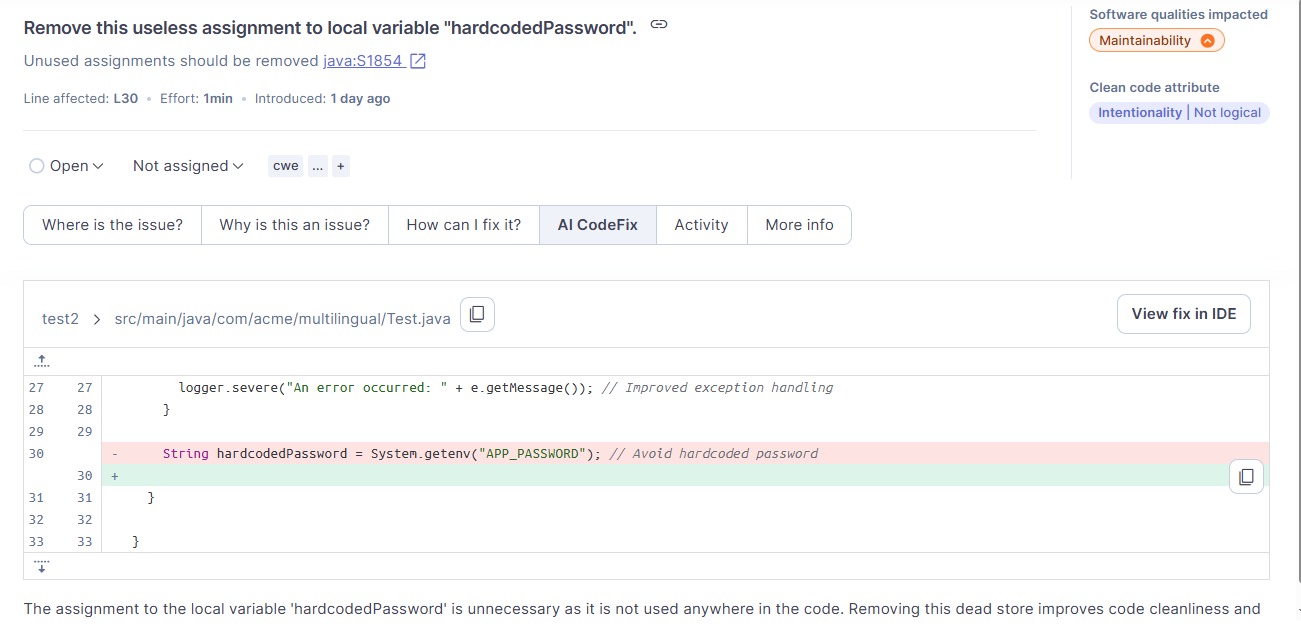The image size is (1301, 639).
Task: Select the Activity tab
Action: click(x=701, y=225)
